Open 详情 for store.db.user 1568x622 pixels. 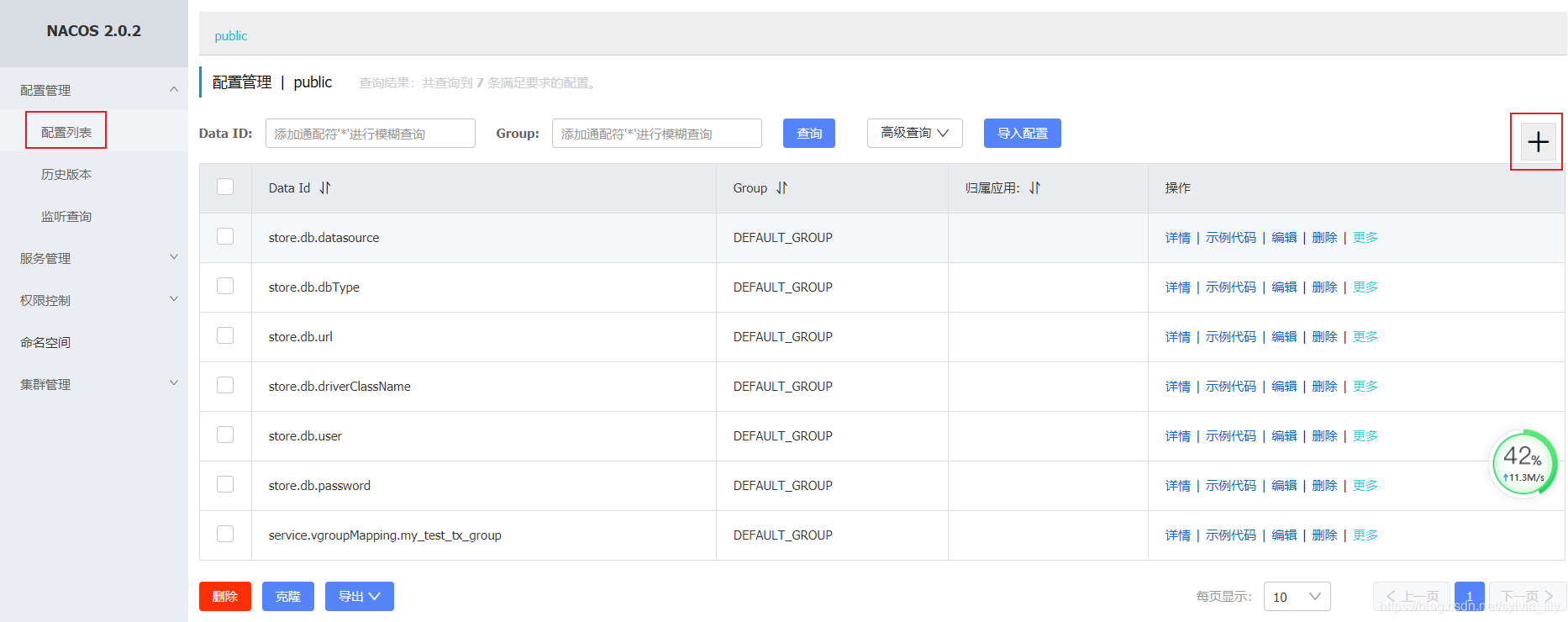pos(1178,436)
